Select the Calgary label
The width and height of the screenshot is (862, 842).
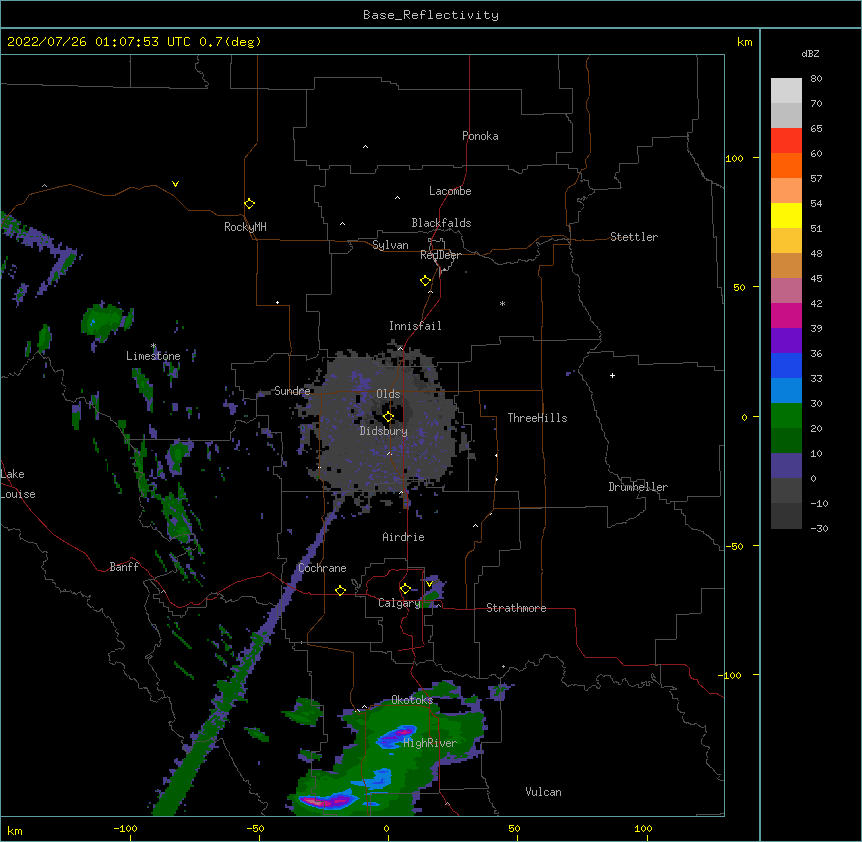click(399, 603)
